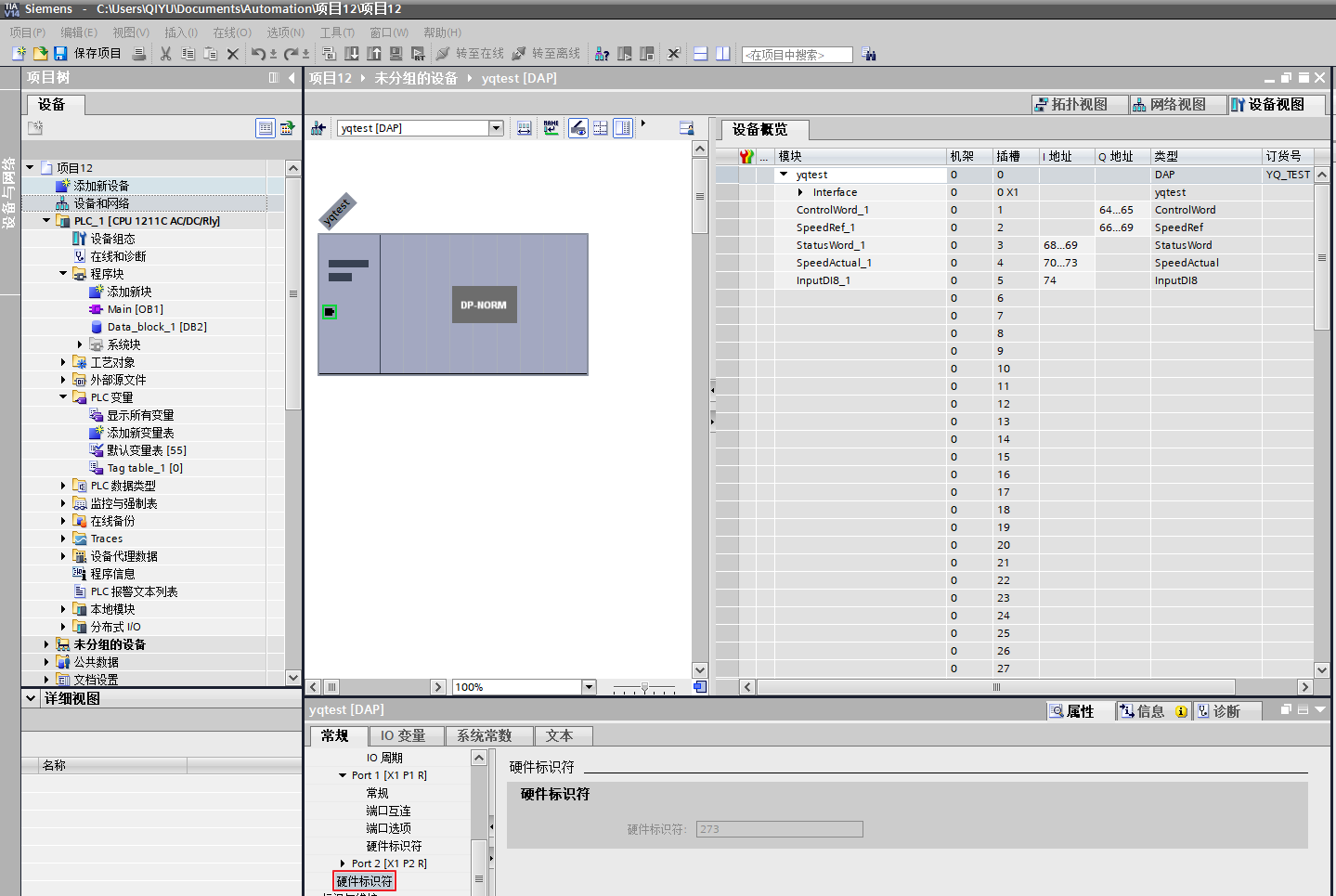Save project using the floppy disk icon

[x=60, y=54]
